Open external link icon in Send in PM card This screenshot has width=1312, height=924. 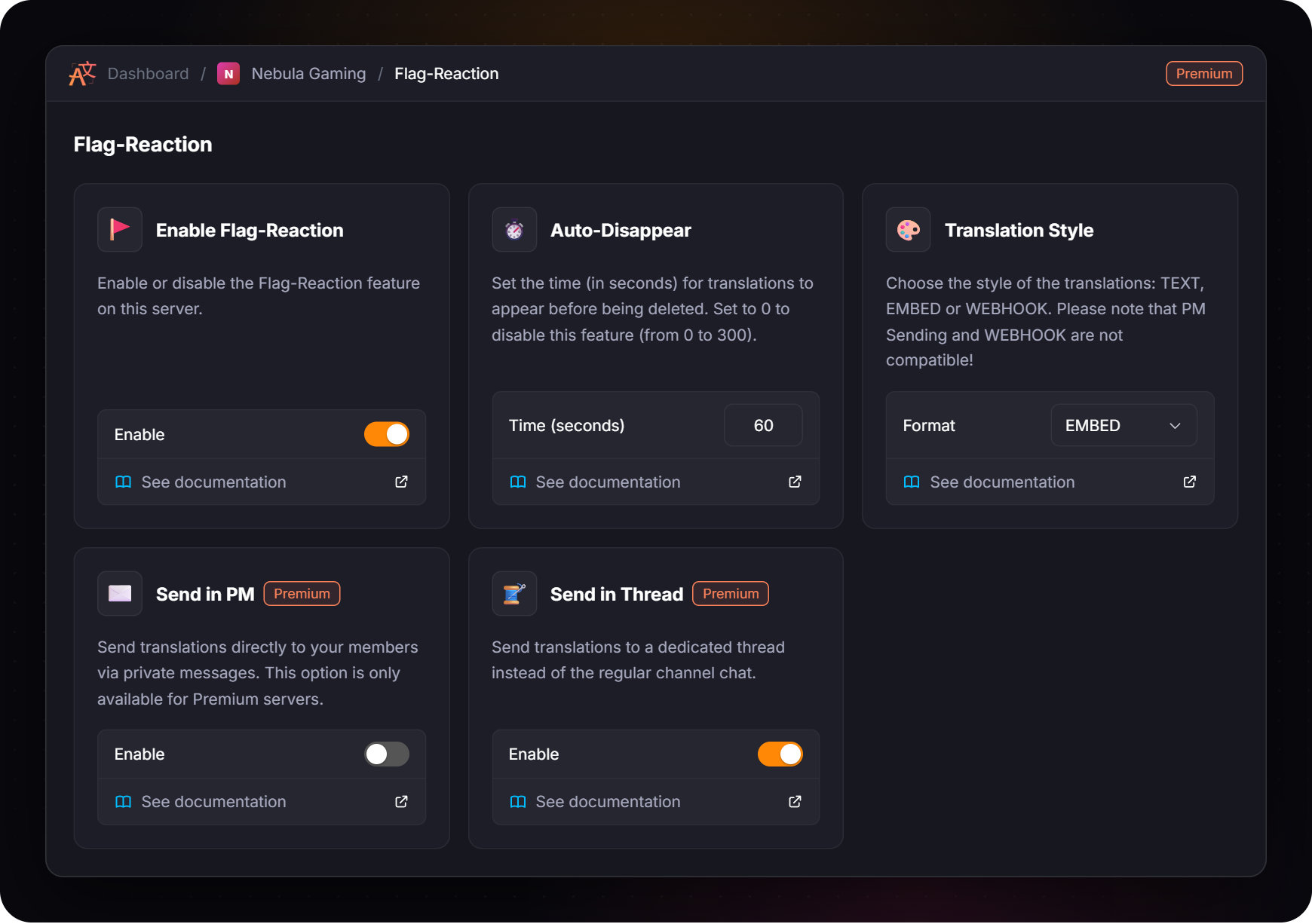point(401,801)
